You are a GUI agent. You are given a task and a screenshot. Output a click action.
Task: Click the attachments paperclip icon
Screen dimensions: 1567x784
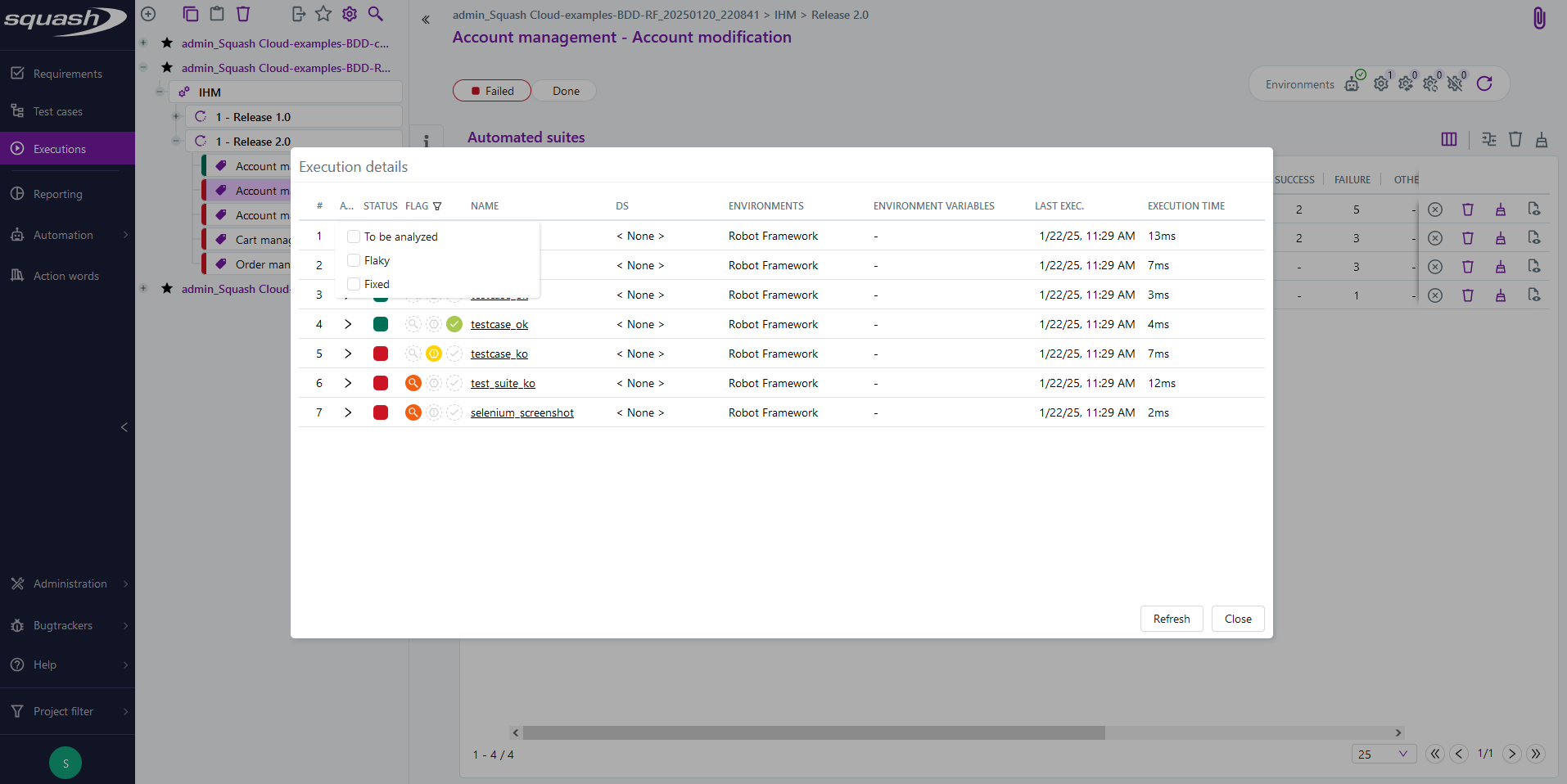tap(1539, 18)
